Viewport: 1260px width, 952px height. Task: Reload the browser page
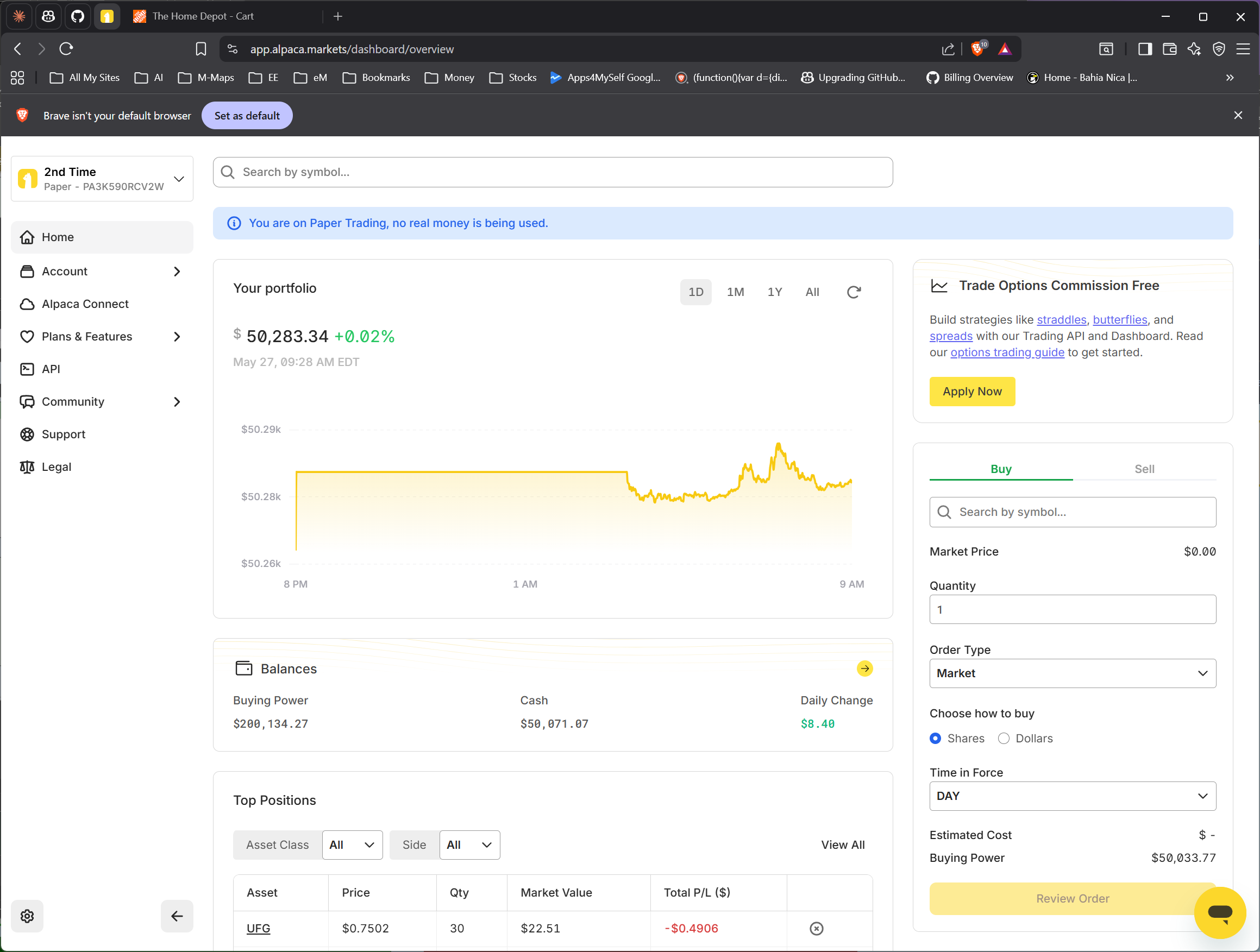[66, 49]
